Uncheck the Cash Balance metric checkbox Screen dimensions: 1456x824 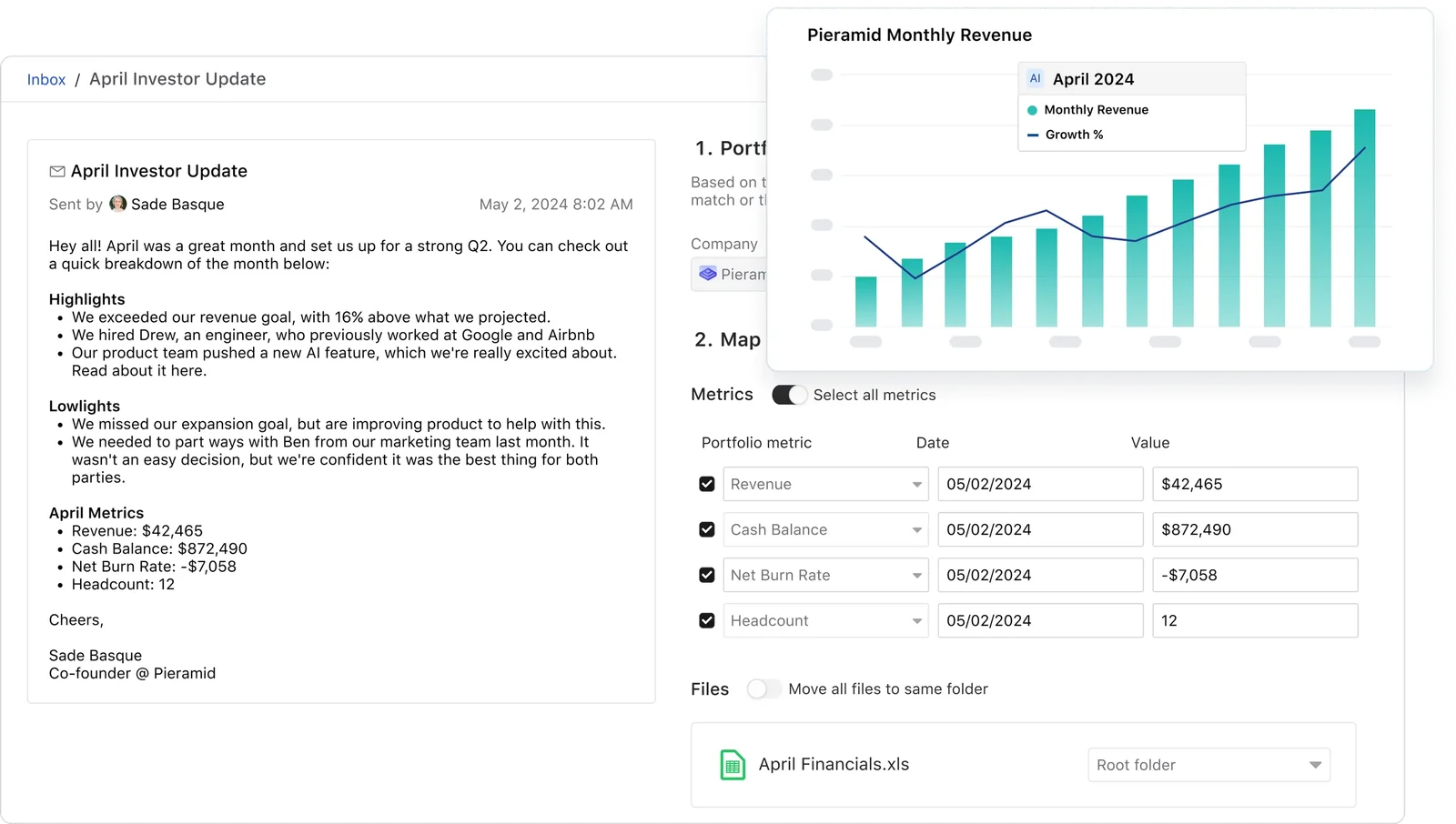point(707,529)
